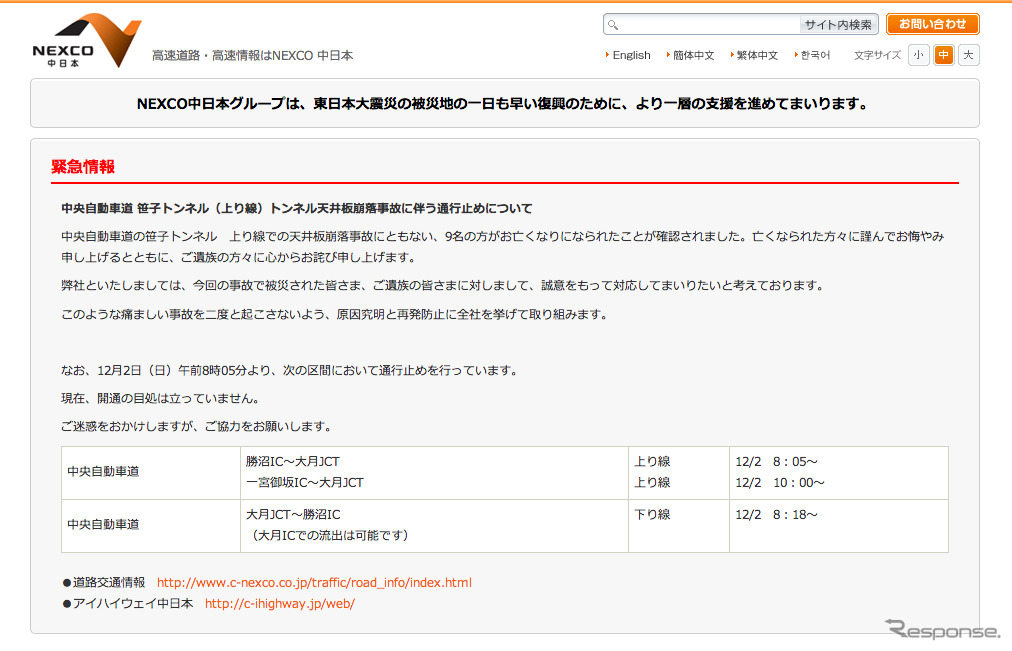Image resolution: width=1012 pixels, height=651 pixels.
Task: Switch language to English
Action: point(631,56)
